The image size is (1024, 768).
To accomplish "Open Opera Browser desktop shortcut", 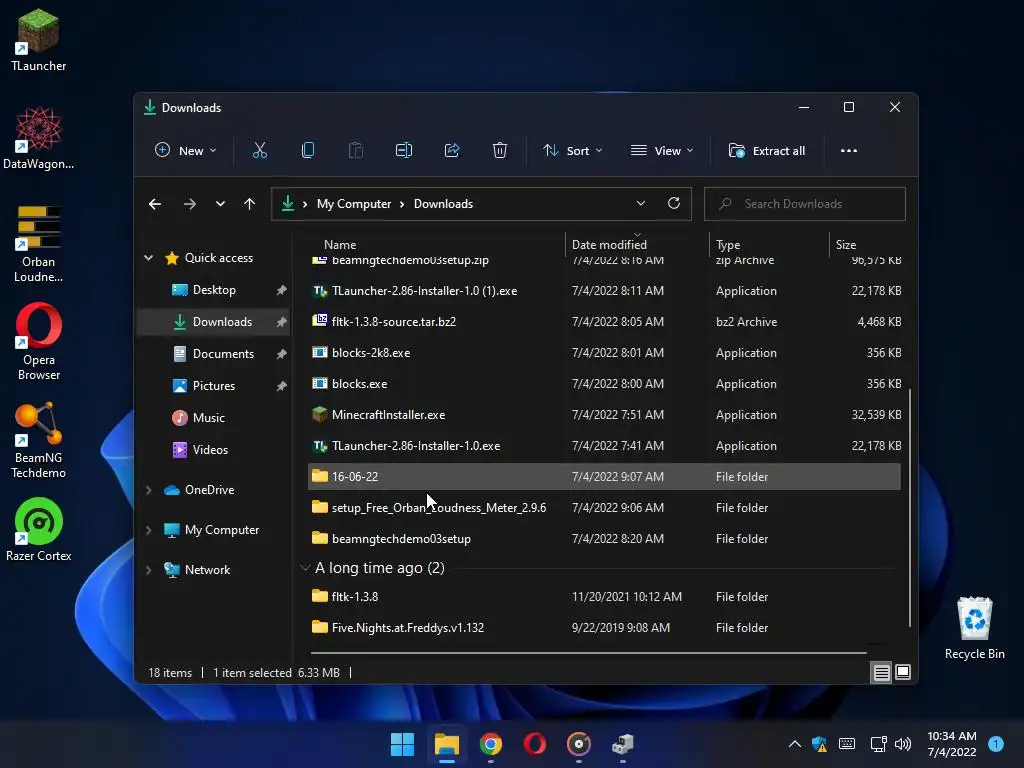I will pyautogui.click(x=39, y=342).
